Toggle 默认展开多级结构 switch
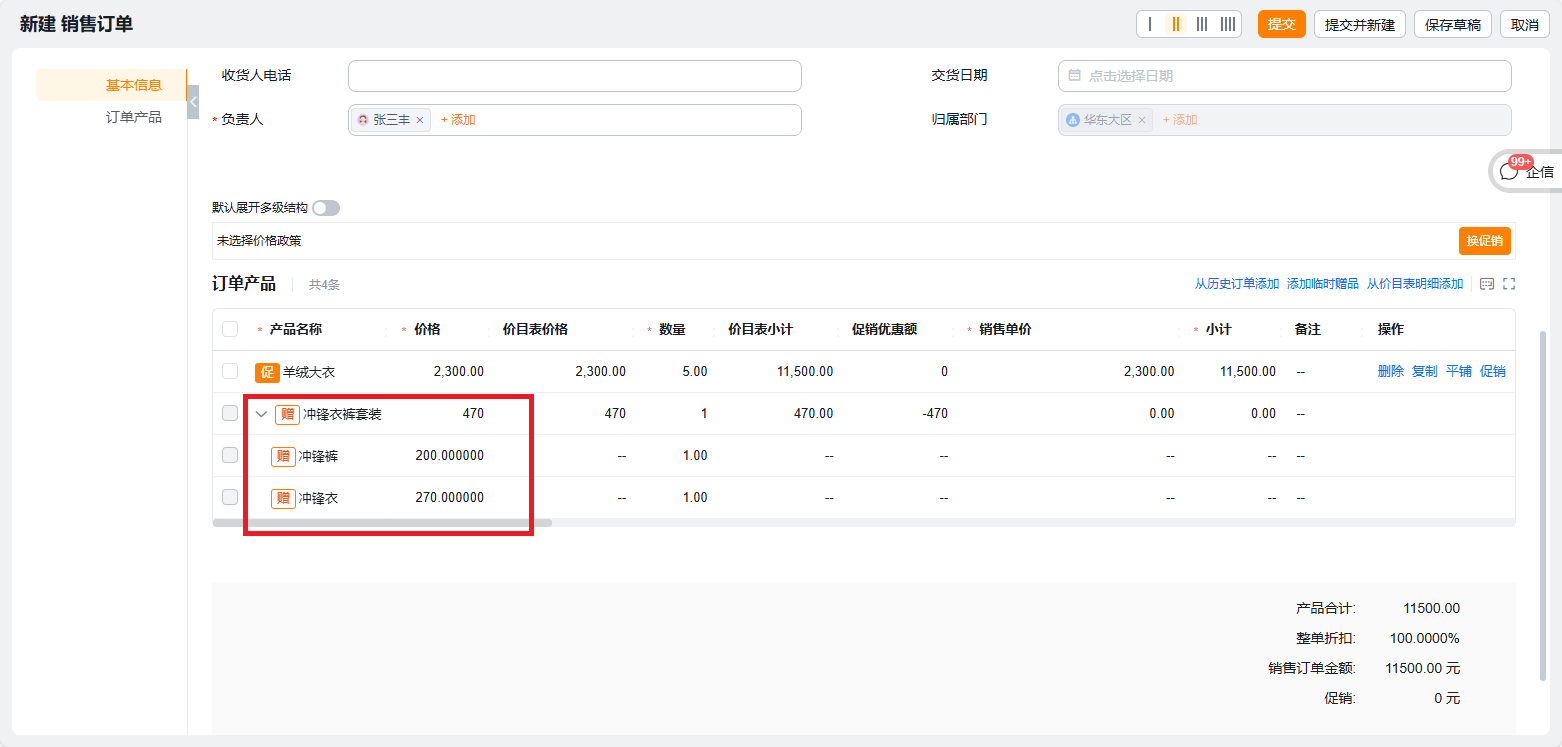Image resolution: width=1562 pixels, height=747 pixels. click(326, 208)
